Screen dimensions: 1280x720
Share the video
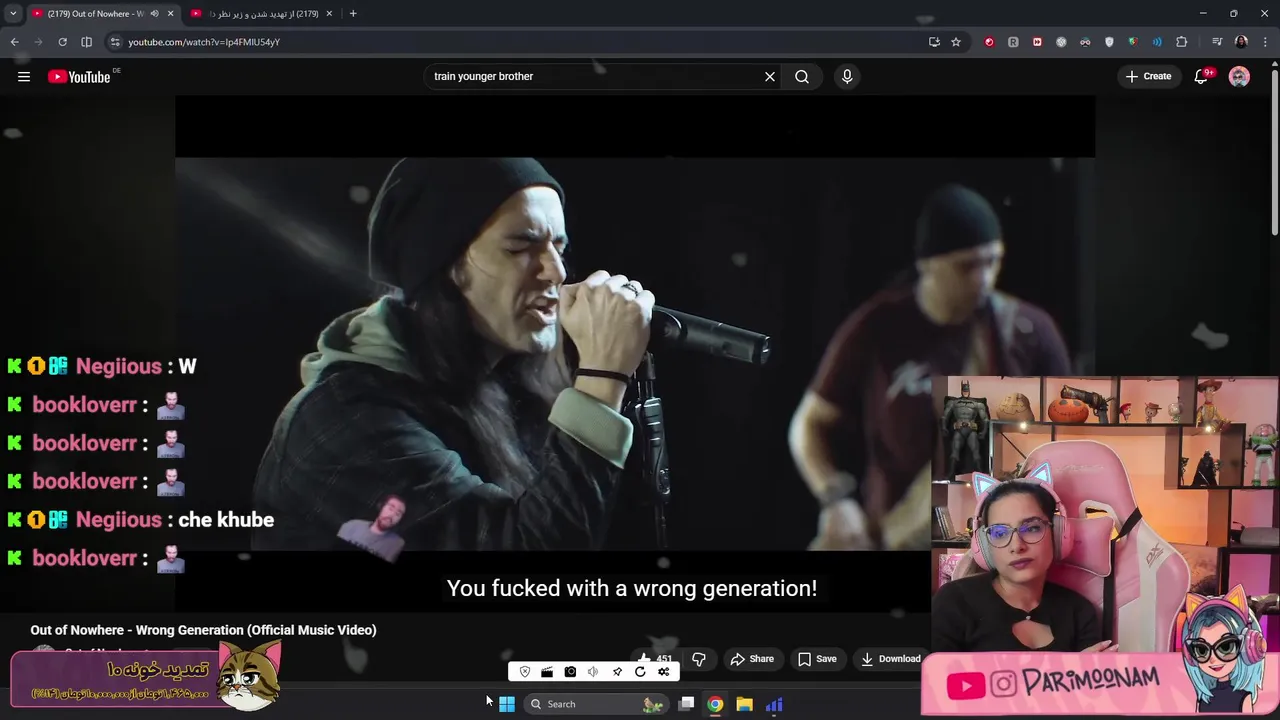752,659
